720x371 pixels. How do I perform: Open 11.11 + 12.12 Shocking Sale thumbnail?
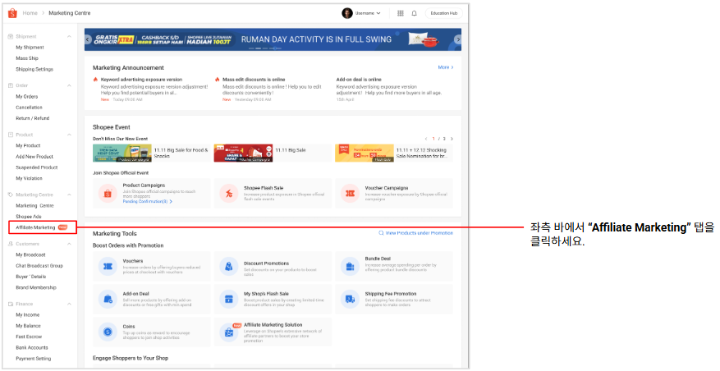(364, 153)
